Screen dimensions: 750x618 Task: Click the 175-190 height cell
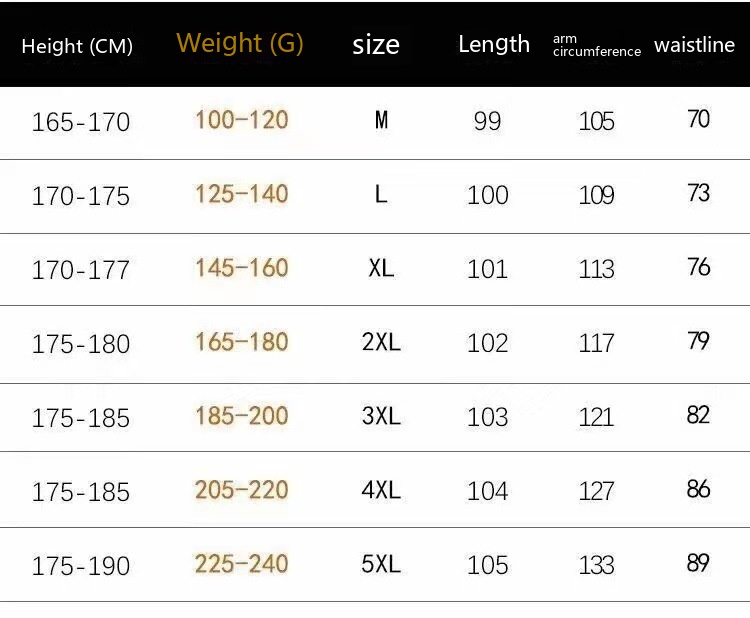pyautogui.click(x=81, y=566)
